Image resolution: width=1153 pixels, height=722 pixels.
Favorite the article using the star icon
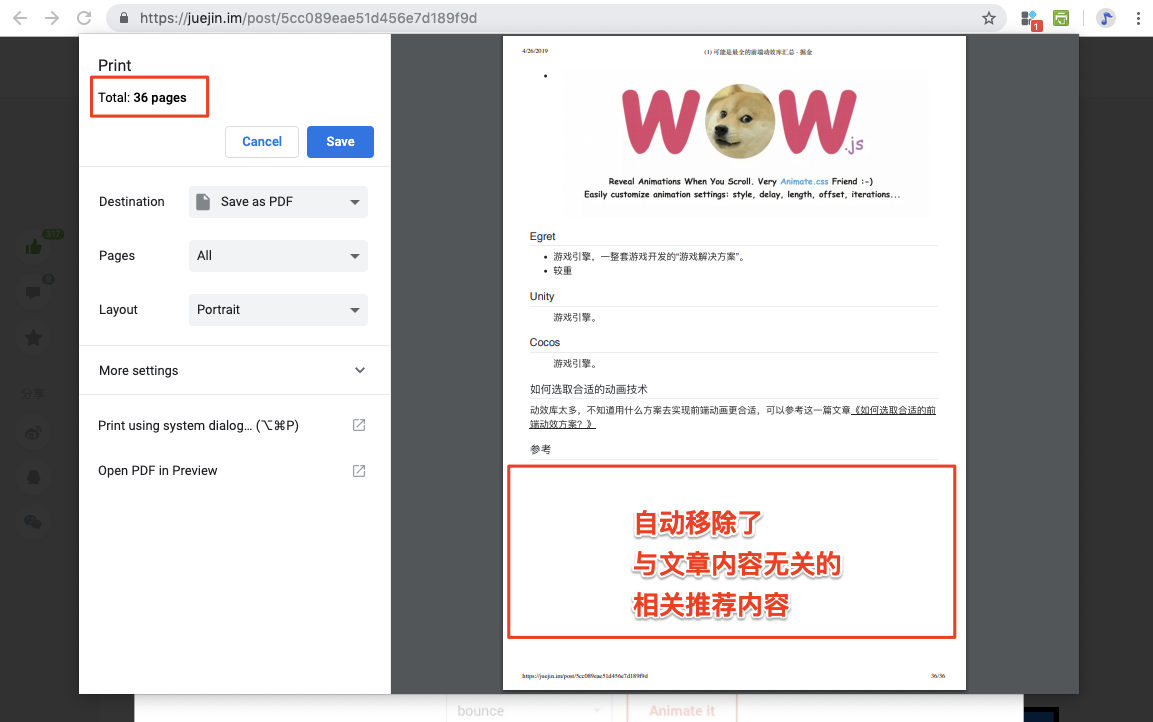tap(33, 337)
